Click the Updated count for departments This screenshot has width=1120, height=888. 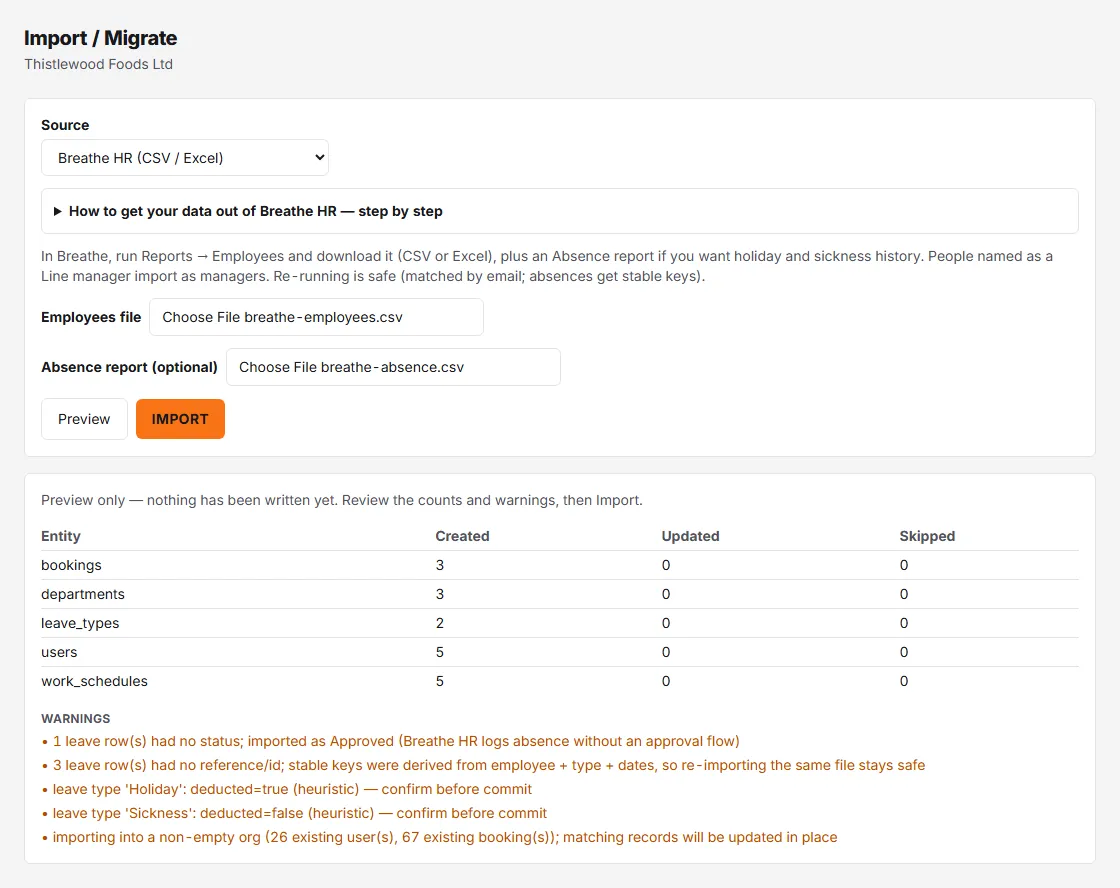tap(666, 594)
